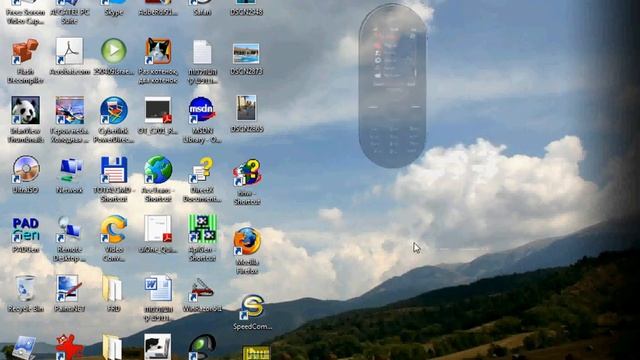Select the folder in the bottom icon row
This screenshot has width=640, height=360.
click(112, 347)
